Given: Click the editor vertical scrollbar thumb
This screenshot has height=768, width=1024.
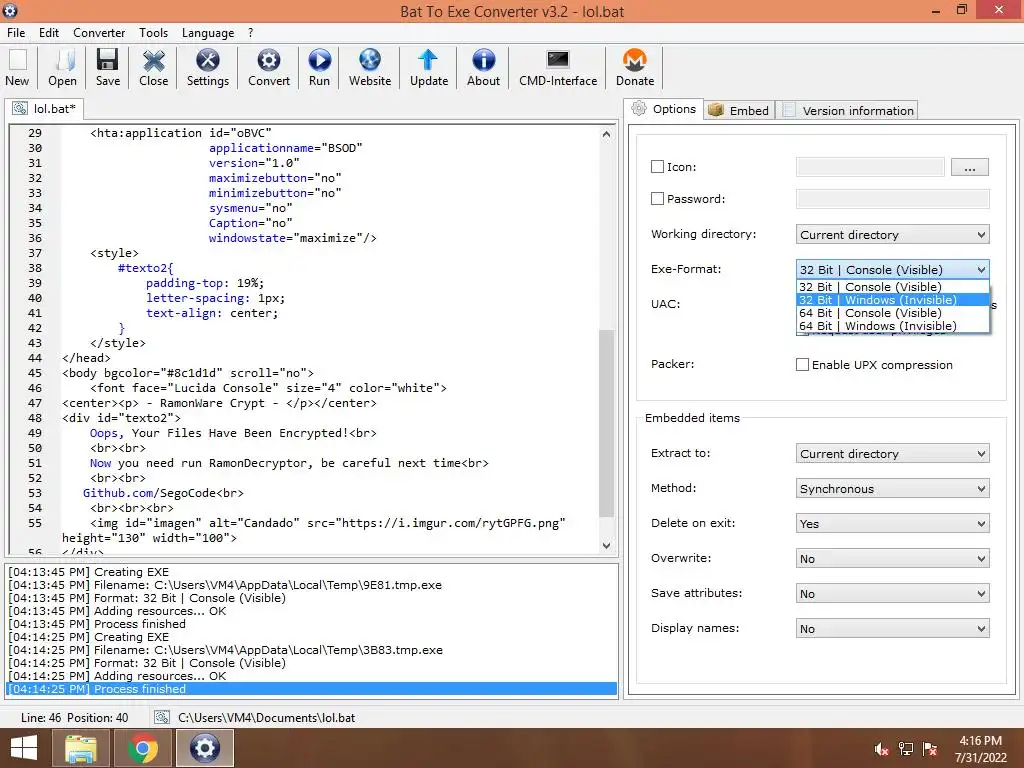Looking at the screenshot, I should [x=607, y=423].
